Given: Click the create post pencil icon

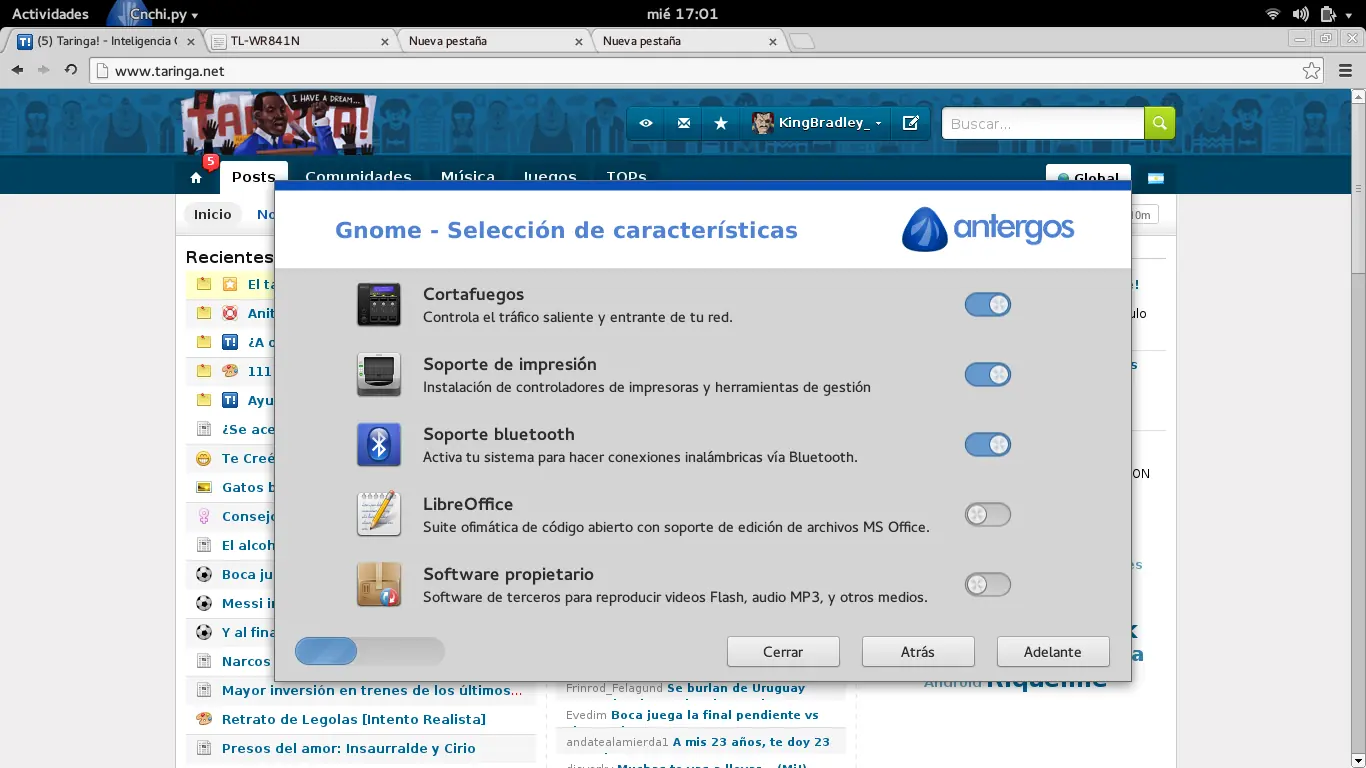Looking at the screenshot, I should click(x=910, y=123).
